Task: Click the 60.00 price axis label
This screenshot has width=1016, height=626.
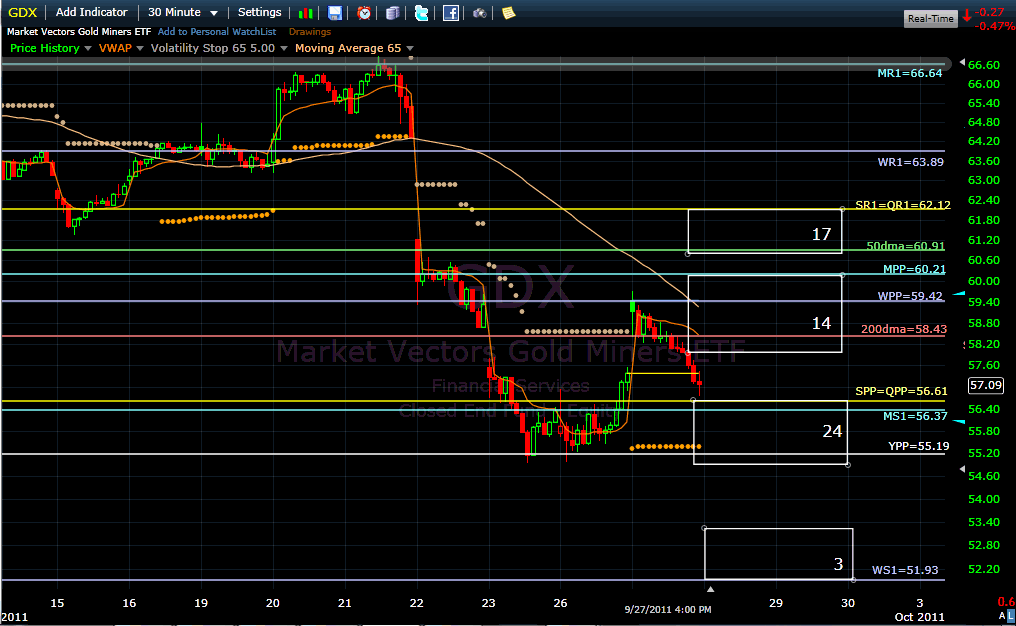Action: [x=984, y=281]
